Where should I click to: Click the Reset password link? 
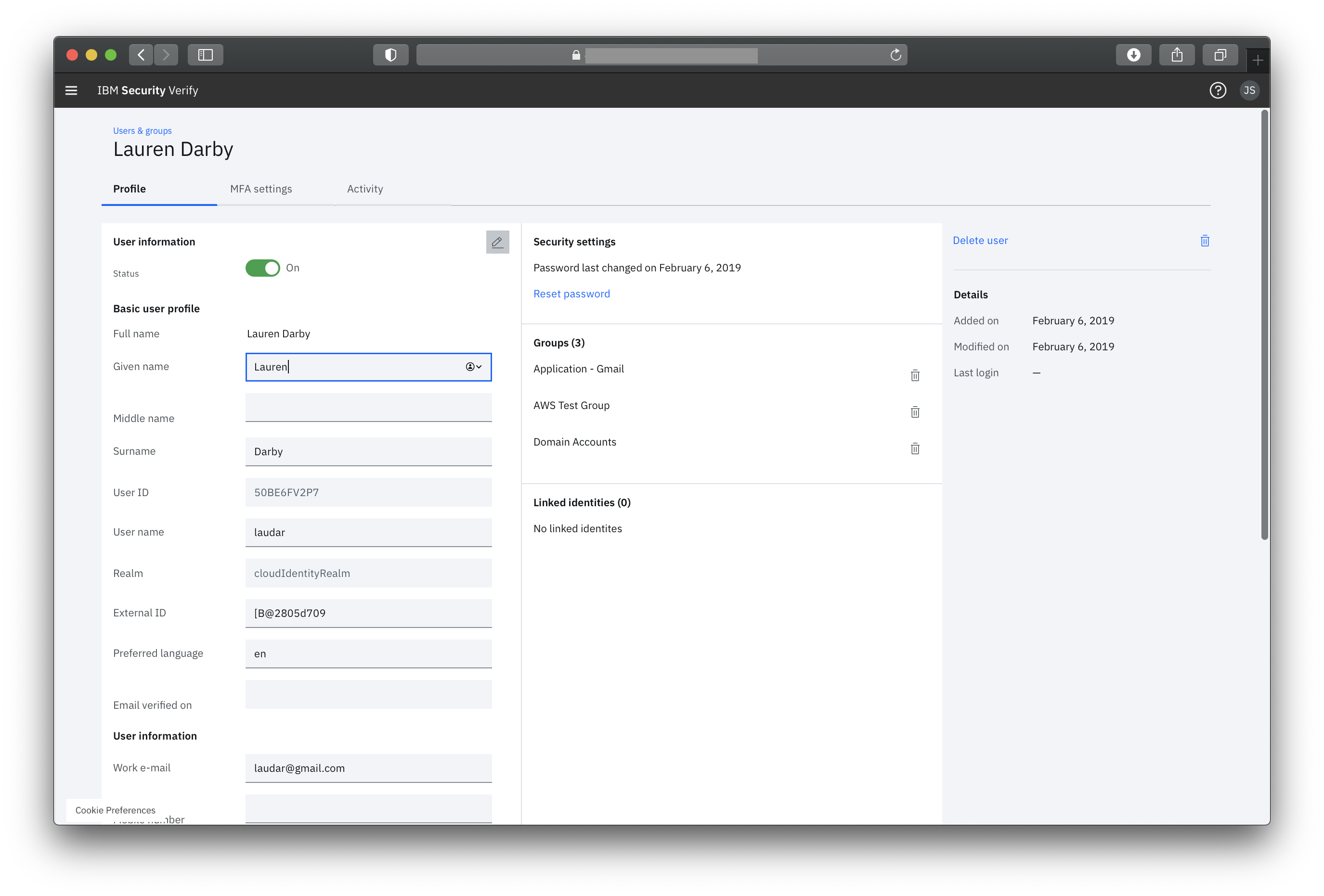tap(571, 294)
